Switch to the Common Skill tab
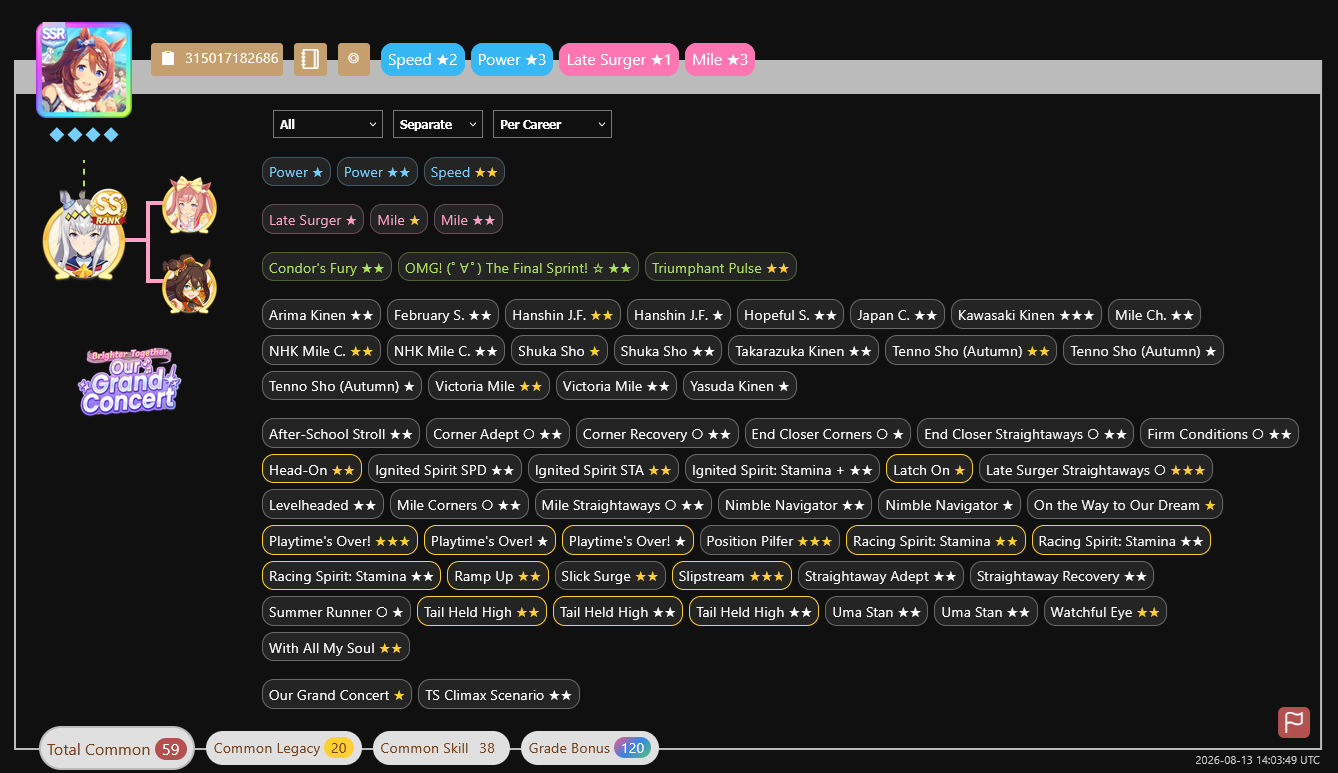 (441, 748)
